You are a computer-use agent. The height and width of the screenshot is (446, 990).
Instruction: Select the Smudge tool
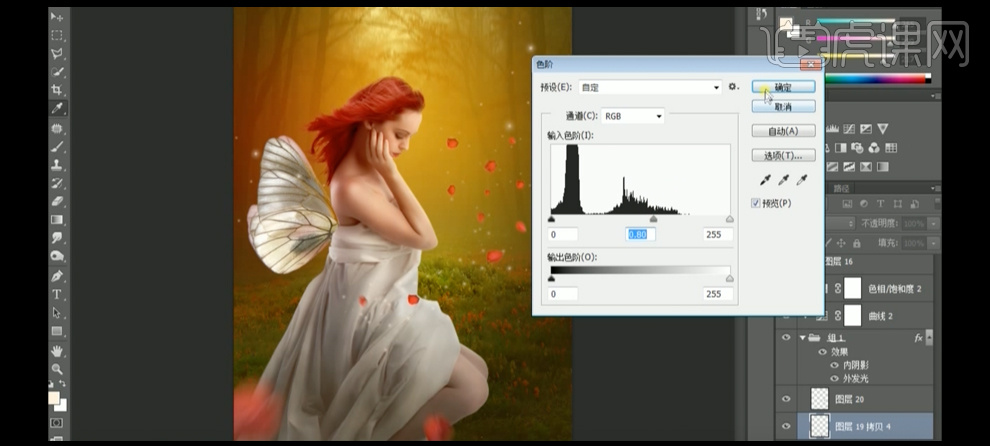pos(57,238)
